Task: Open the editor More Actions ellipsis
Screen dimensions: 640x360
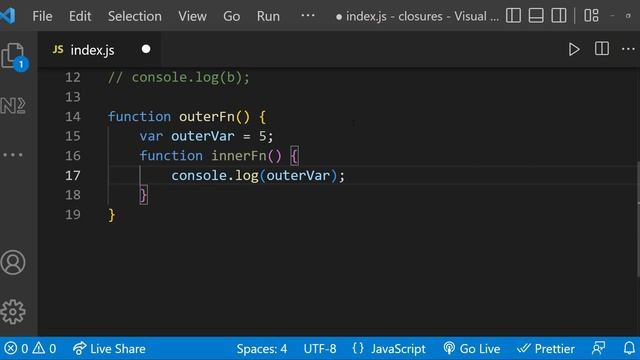Action: tap(628, 49)
